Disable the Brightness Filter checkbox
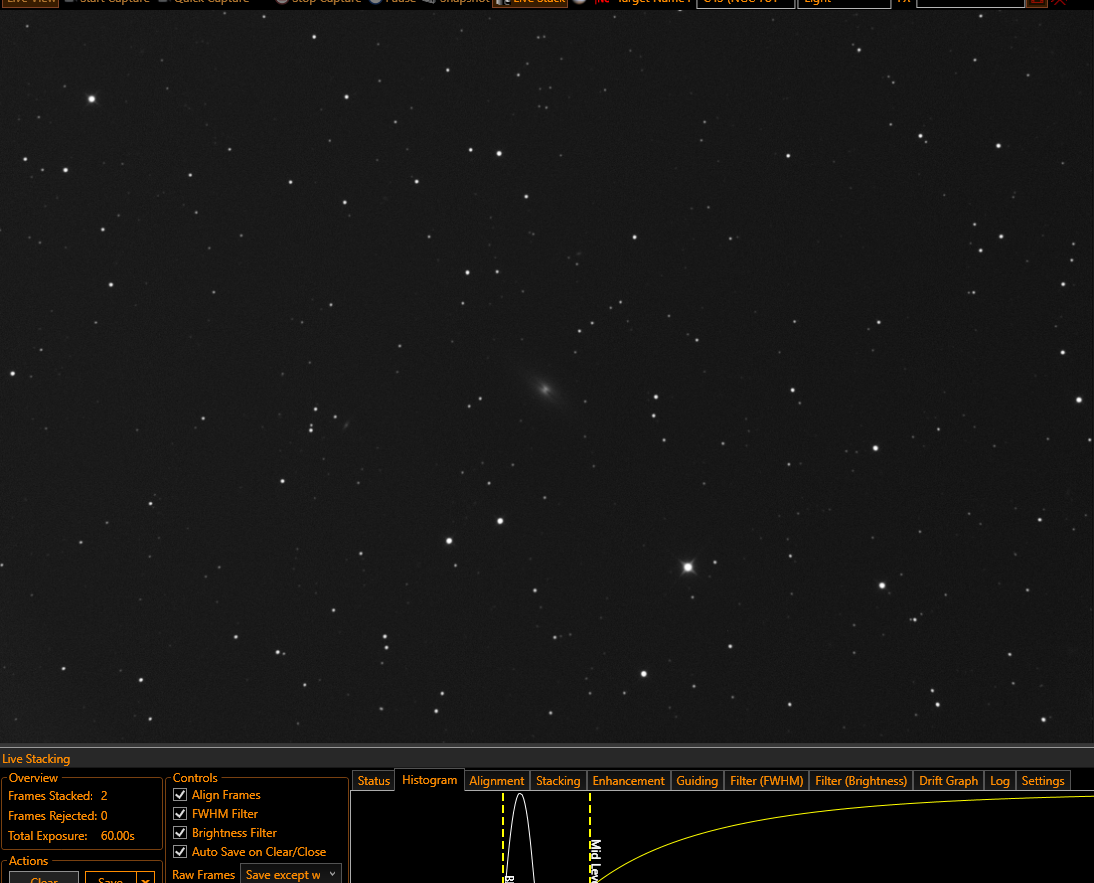Viewport: 1094px width, 883px height. [x=180, y=833]
